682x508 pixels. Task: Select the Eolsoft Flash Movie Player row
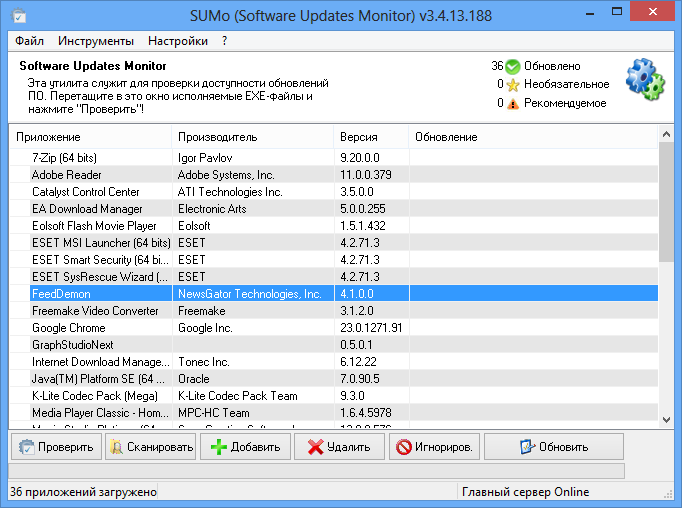click(334, 225)
